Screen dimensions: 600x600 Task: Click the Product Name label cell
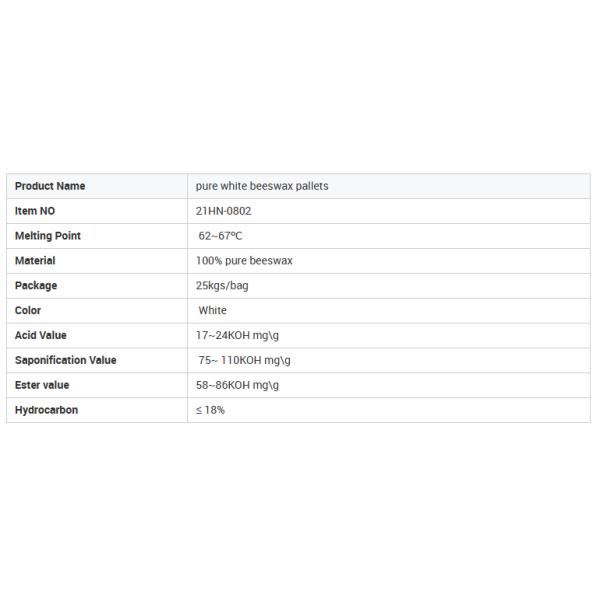[50, 186]
